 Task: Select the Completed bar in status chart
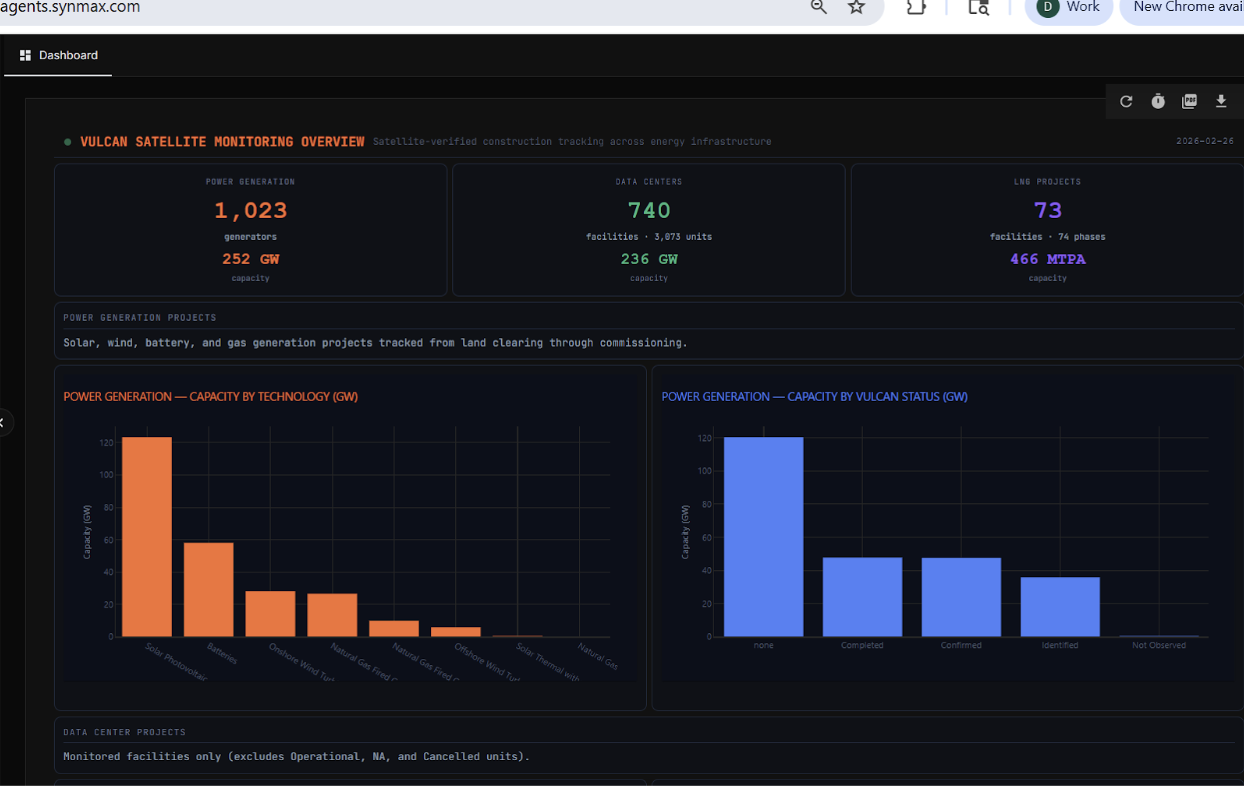(x=862, y=597)
